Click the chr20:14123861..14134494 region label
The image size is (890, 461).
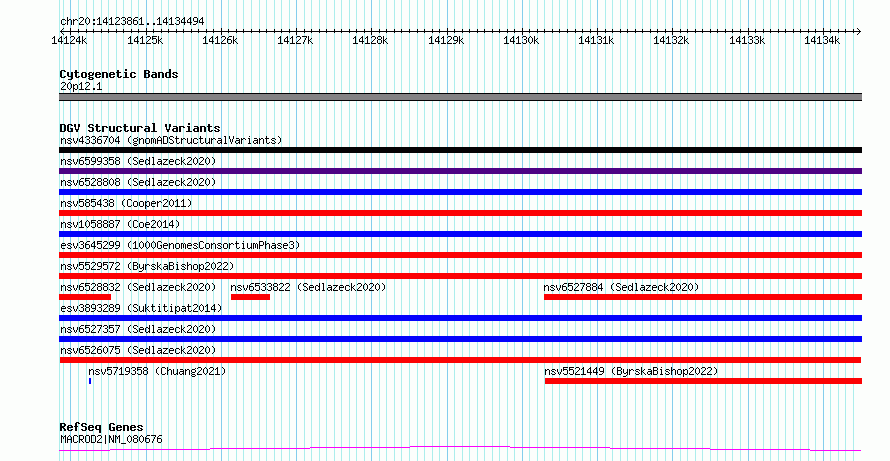pyautogui.click(x=132, y=22)
